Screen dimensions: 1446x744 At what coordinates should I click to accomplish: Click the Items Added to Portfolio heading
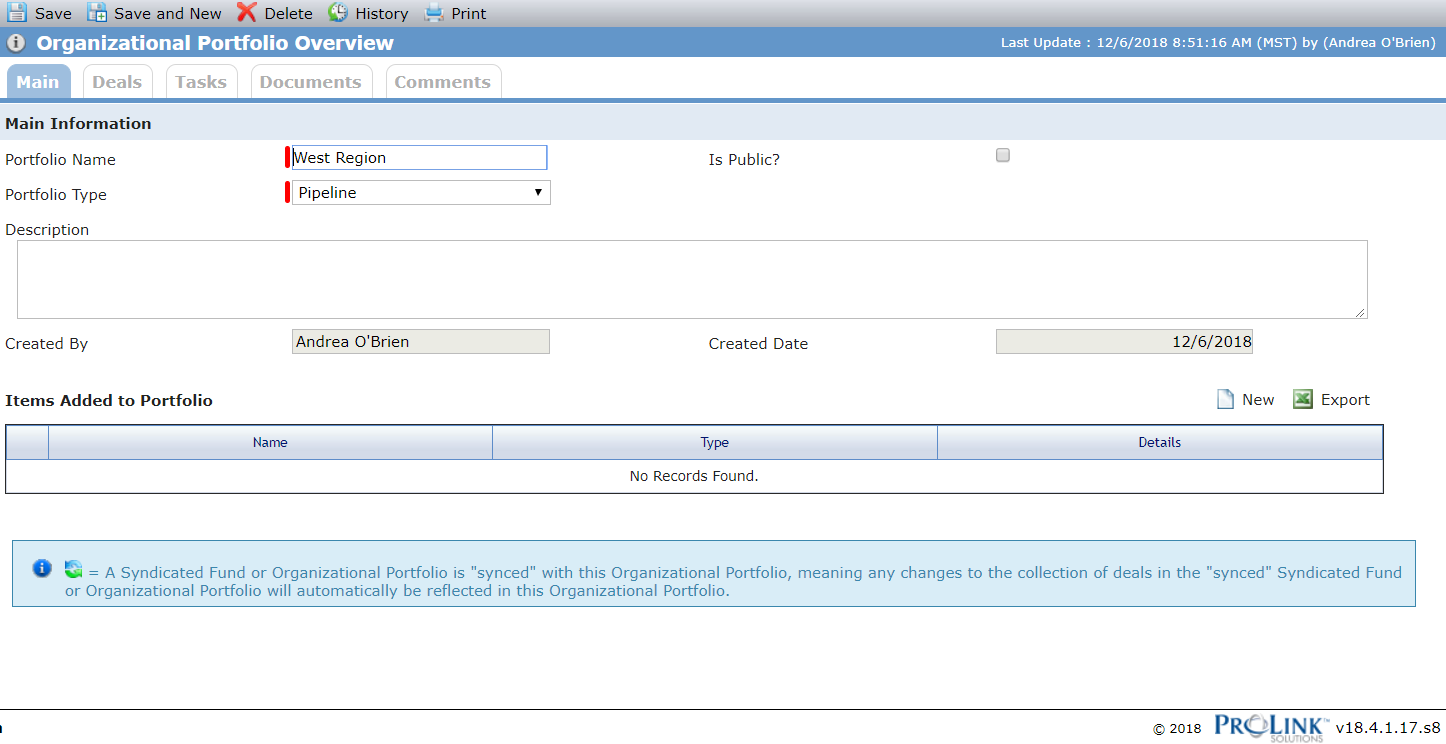coord(109,400)
